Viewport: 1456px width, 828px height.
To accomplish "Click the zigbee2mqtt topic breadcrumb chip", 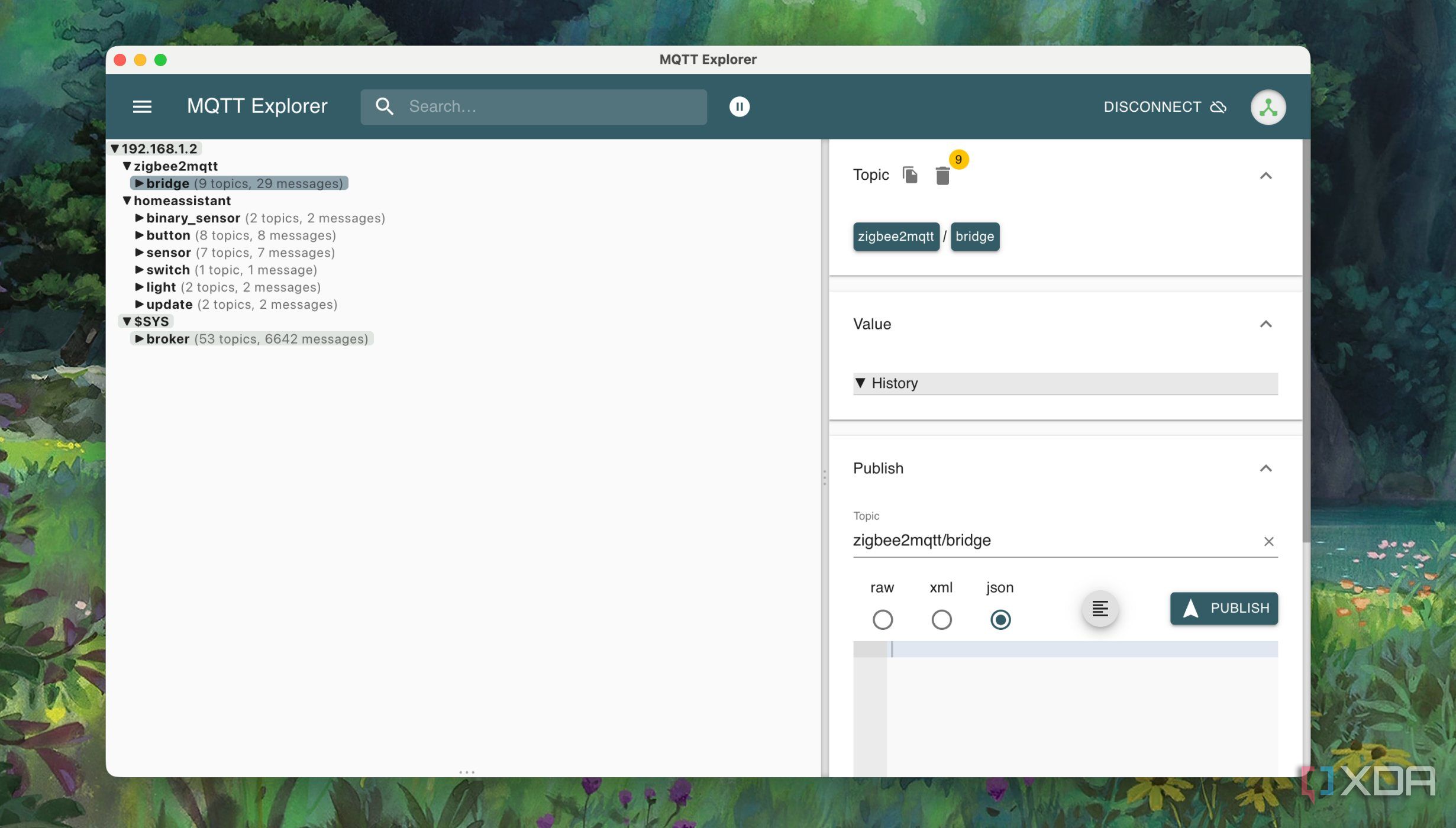I will (896, 237).
